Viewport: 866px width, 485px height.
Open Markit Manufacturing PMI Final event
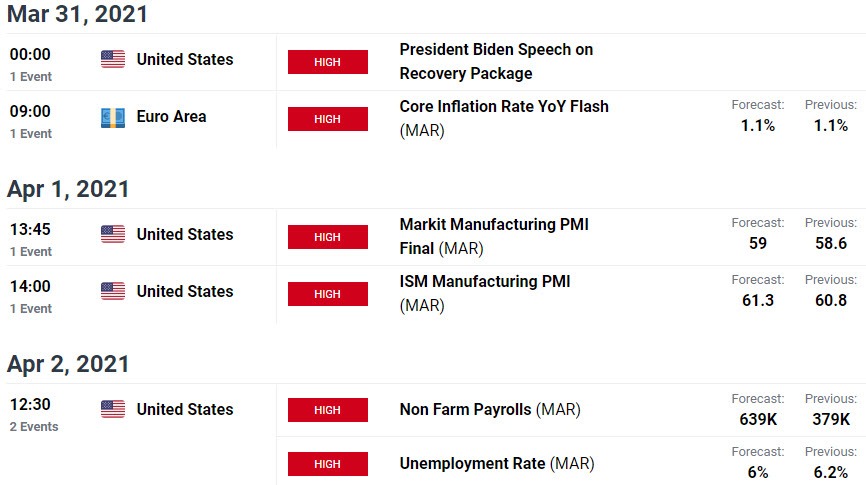494,236
